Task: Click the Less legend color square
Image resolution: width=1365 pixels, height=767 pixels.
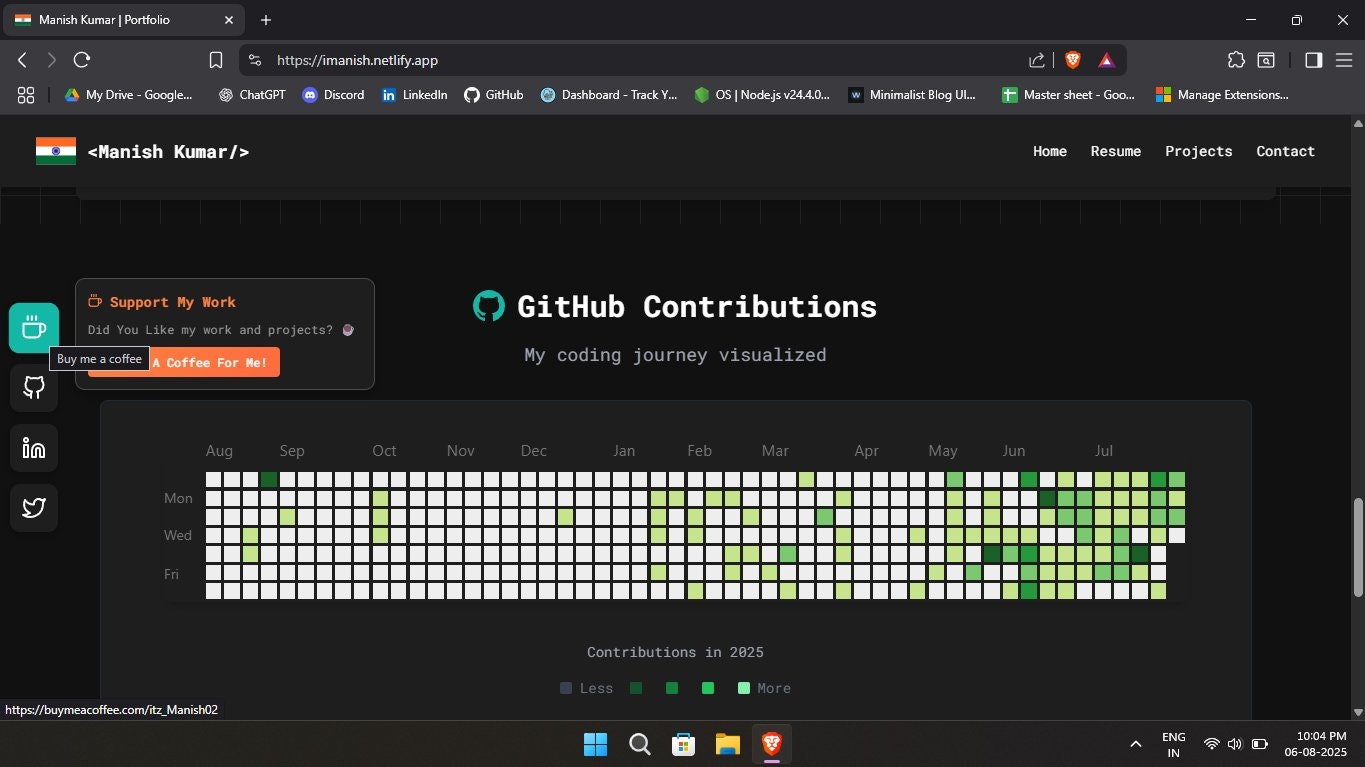Action: pyautogui.click(x=567, y=688)
